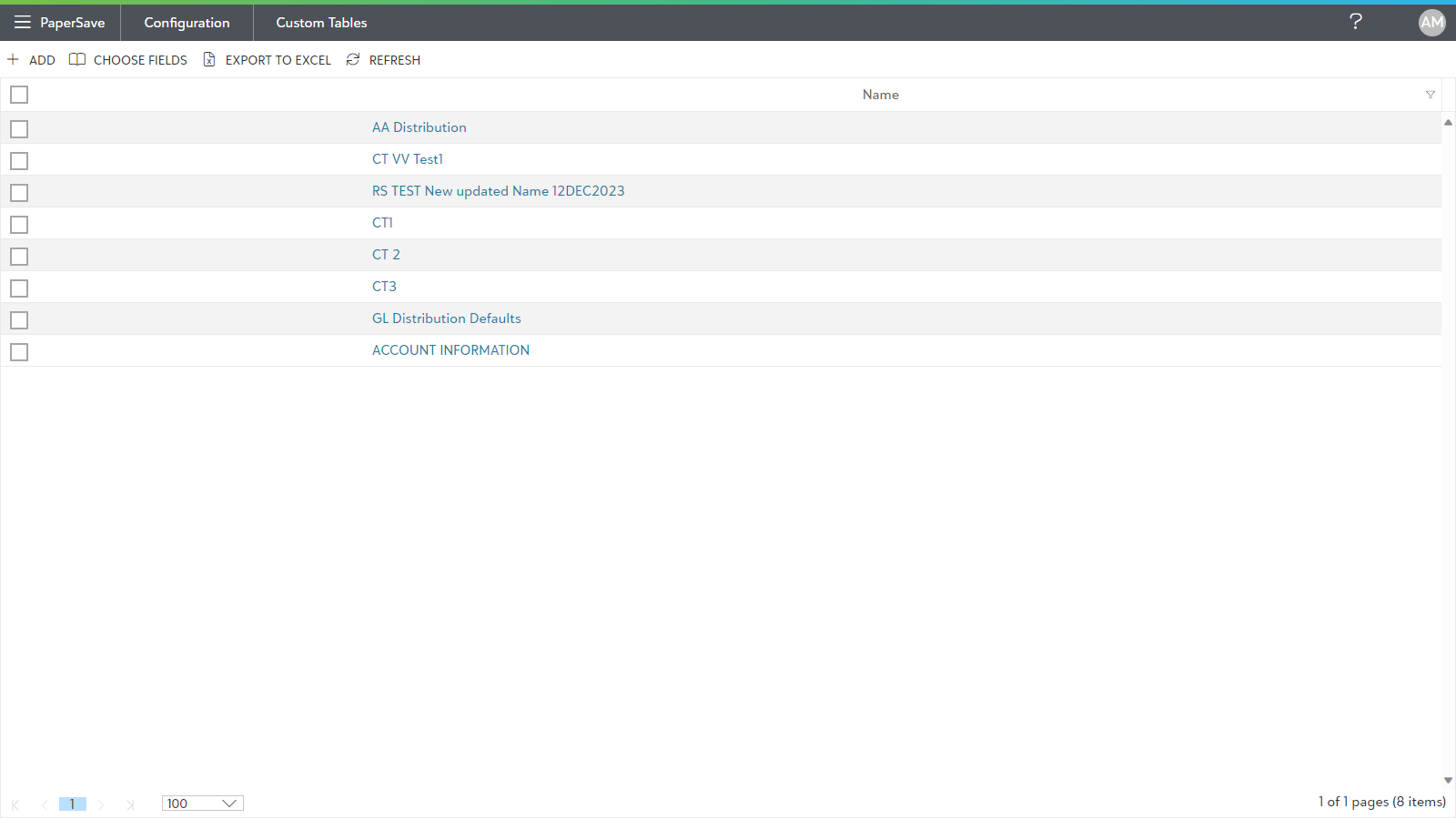Go to the previous page arrow
The image size is (1456, 819).
pos(44,804)
